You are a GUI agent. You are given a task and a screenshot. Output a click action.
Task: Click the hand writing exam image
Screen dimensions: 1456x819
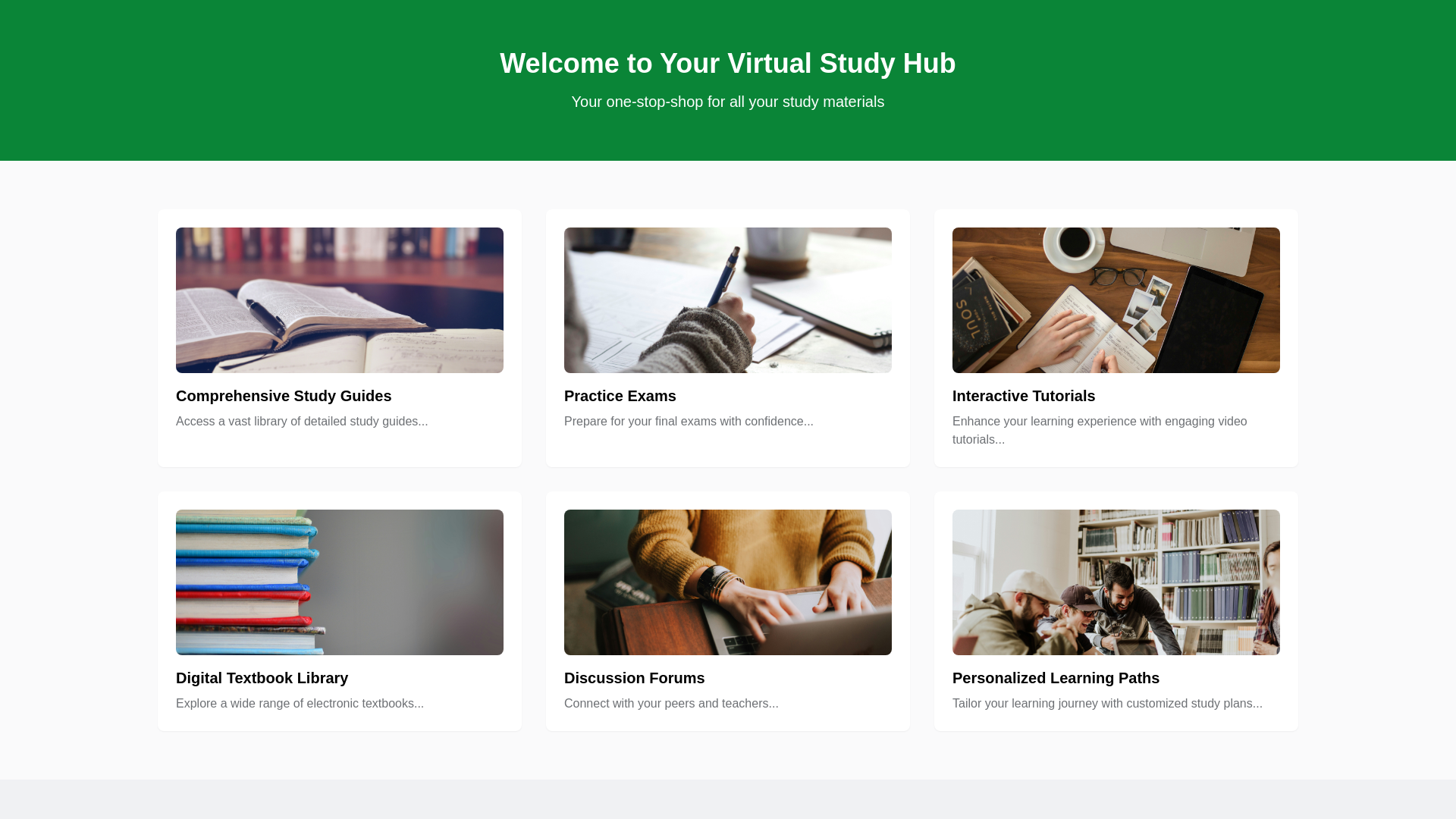728,300
